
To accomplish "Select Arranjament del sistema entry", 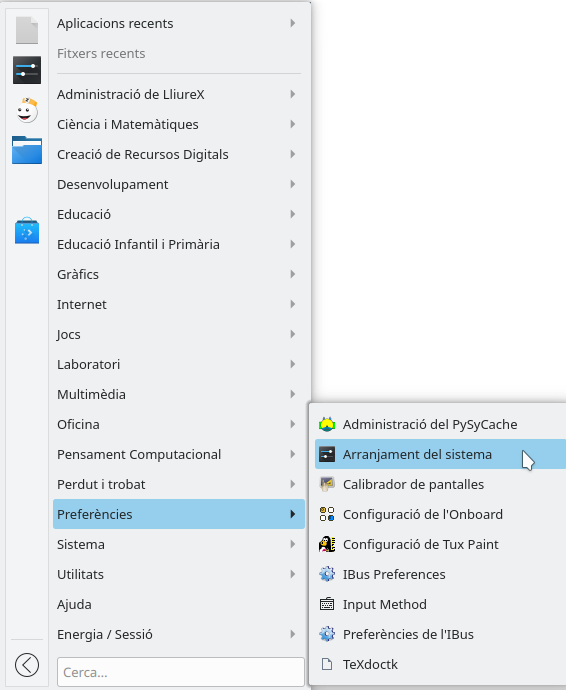I will (x=440, y=454).
